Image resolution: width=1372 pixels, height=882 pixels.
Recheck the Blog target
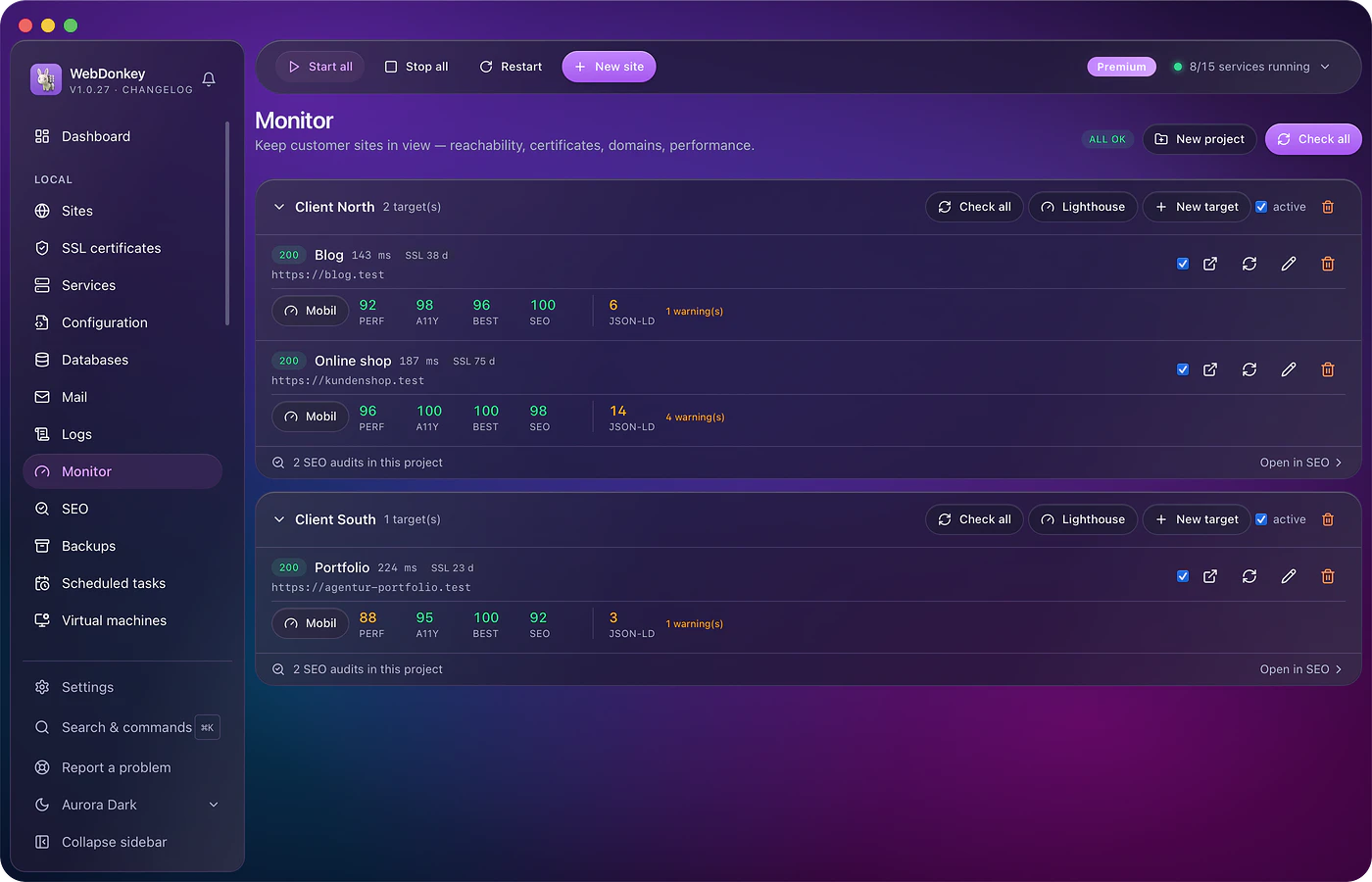click(x=1249, y=264)
